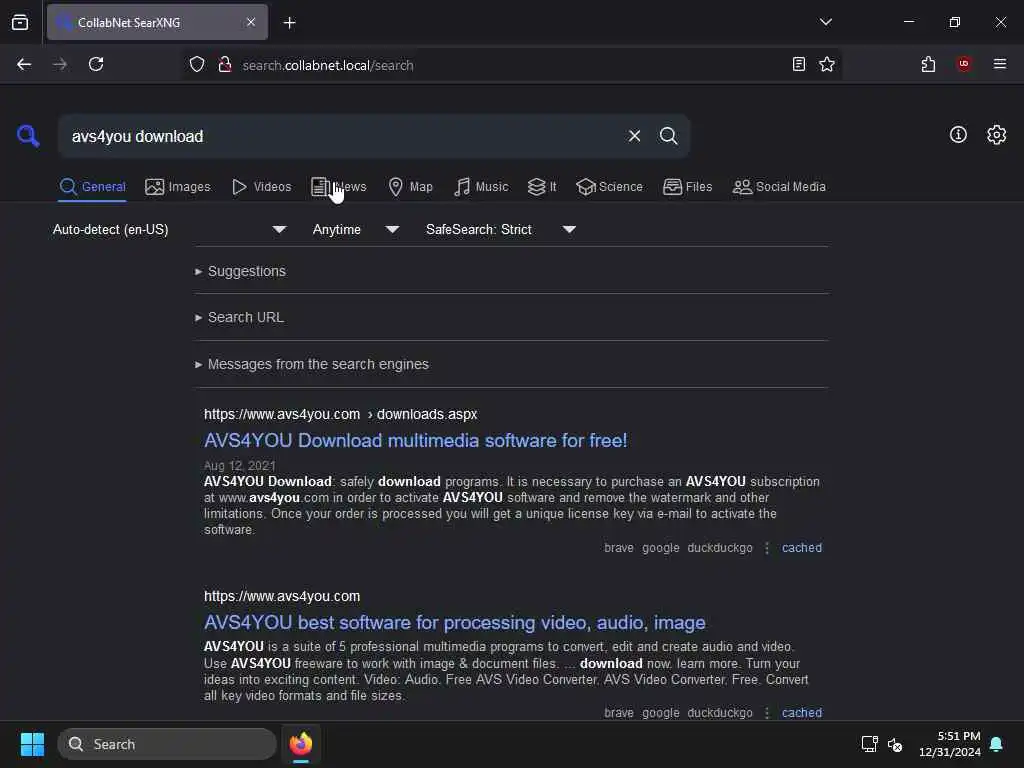
Task: Click brave engine label on first result
Action: point(618,548)
